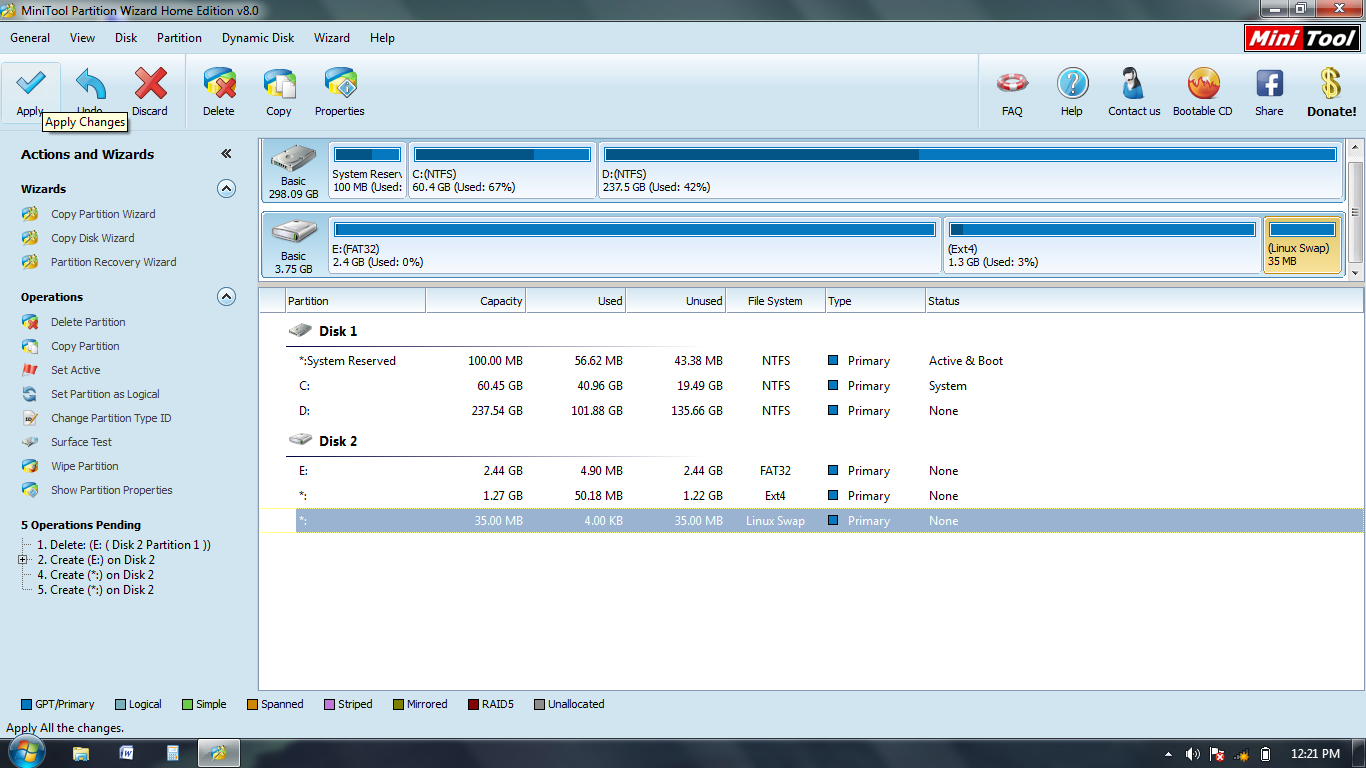Click the Apply checkmark icon
This screenshot has height=768, width=1366.
pyautogui.click(x=30, y=83)
